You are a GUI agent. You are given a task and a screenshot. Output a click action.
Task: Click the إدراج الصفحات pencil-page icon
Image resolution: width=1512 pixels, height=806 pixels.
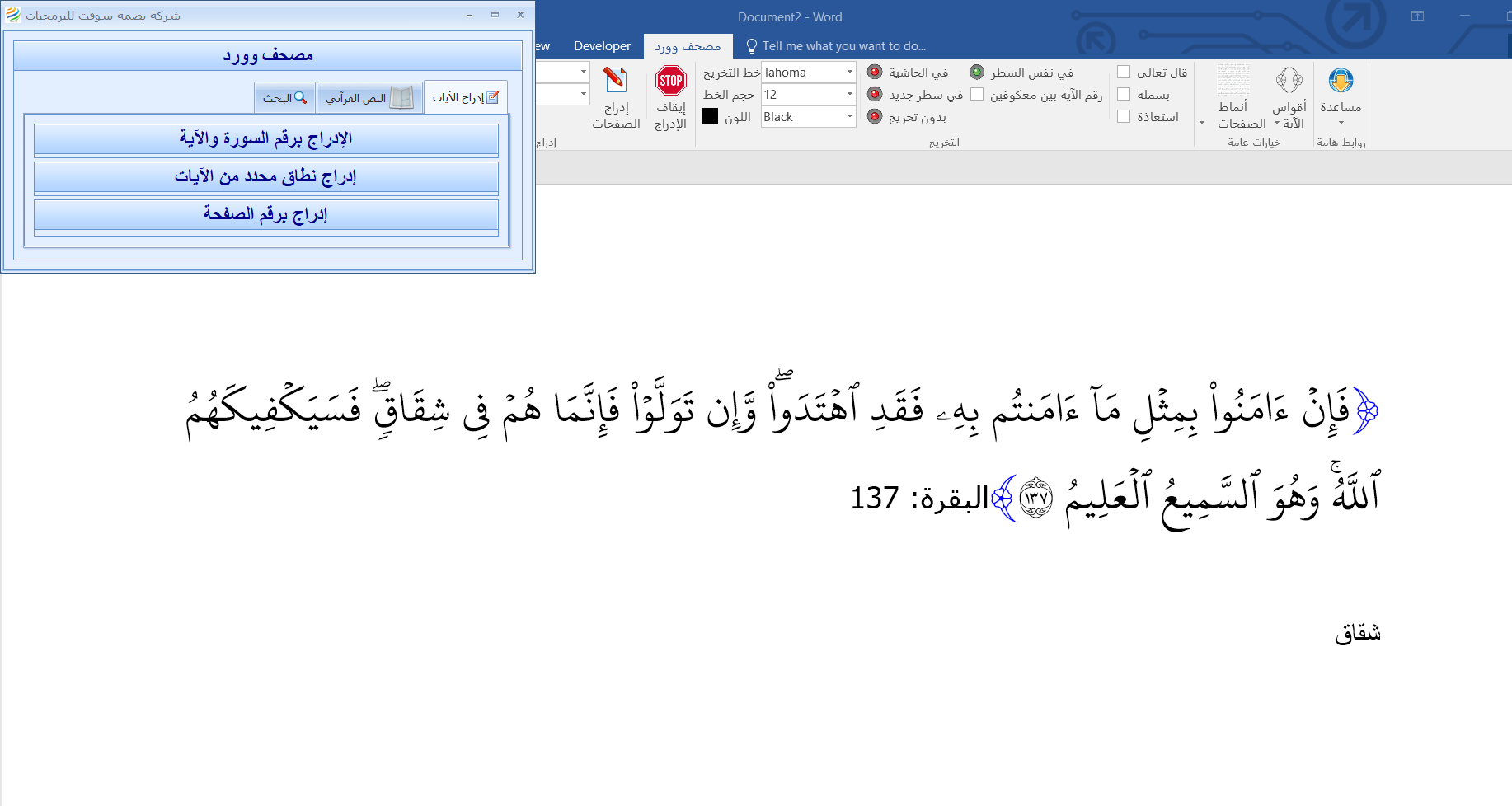click(x=615, y=81)
